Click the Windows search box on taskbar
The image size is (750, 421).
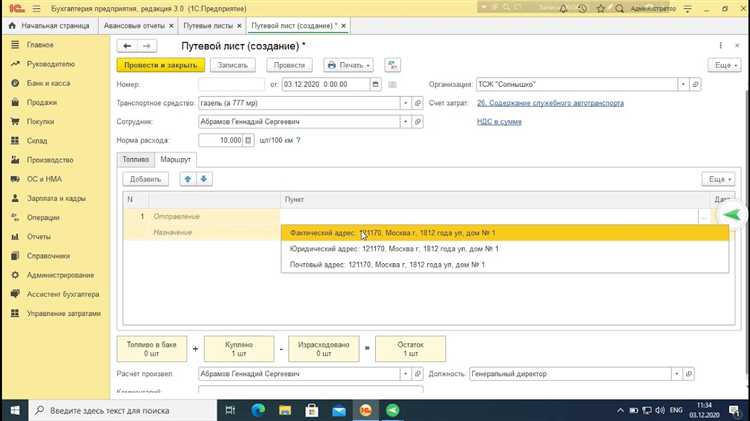123,410
